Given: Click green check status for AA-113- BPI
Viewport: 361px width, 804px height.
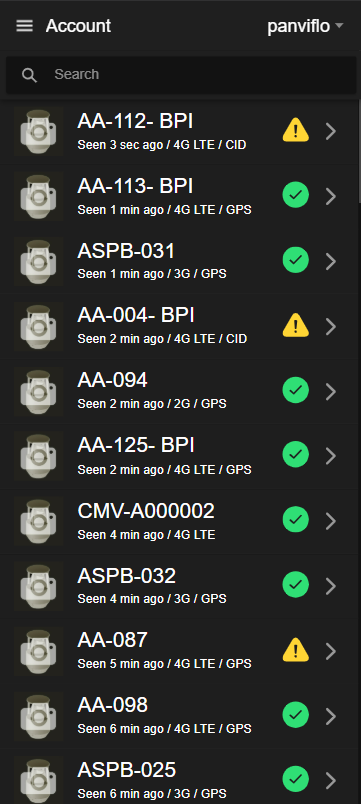Looking at the screenshot, I should pyautogui.click(x=295, y=195).
